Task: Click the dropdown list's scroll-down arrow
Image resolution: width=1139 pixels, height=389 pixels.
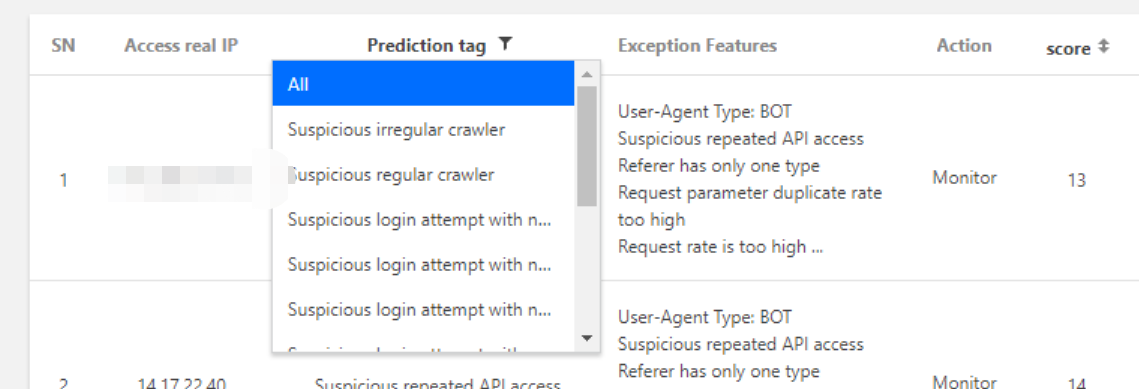Action: coord(587,337)
